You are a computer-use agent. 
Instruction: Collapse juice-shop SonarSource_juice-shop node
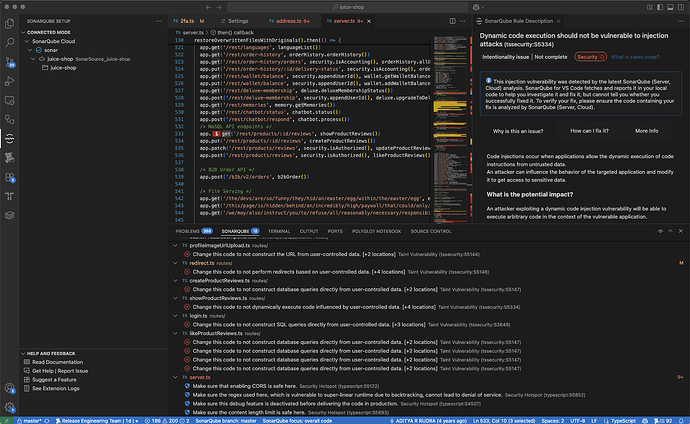coord(34,59)
